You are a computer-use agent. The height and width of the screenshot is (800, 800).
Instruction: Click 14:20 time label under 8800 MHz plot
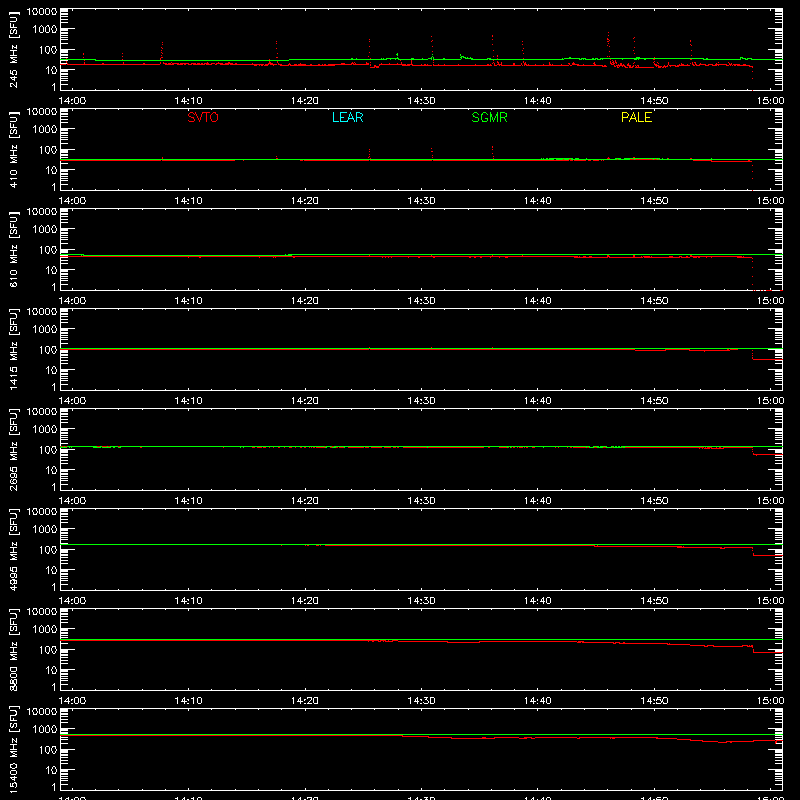(305, 701)
